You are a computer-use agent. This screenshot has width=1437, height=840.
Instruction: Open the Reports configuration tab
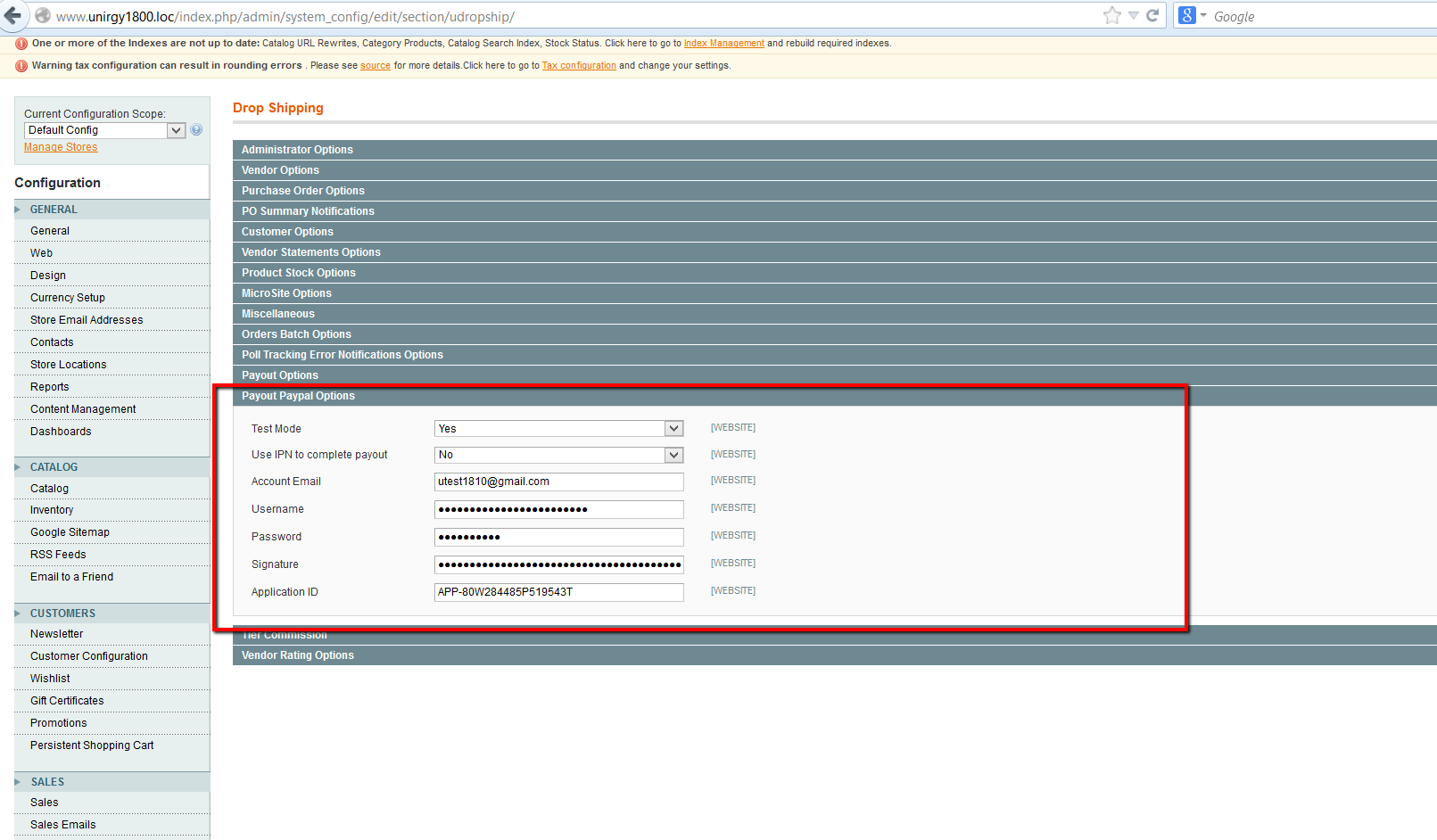pos(112,387)
